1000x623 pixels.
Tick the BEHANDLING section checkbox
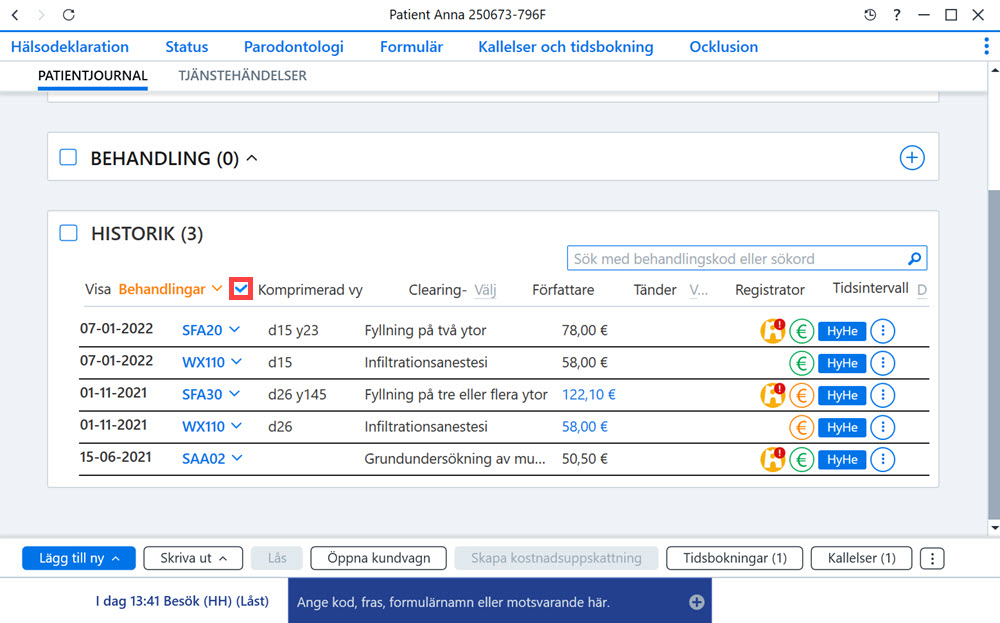[68, 157]
